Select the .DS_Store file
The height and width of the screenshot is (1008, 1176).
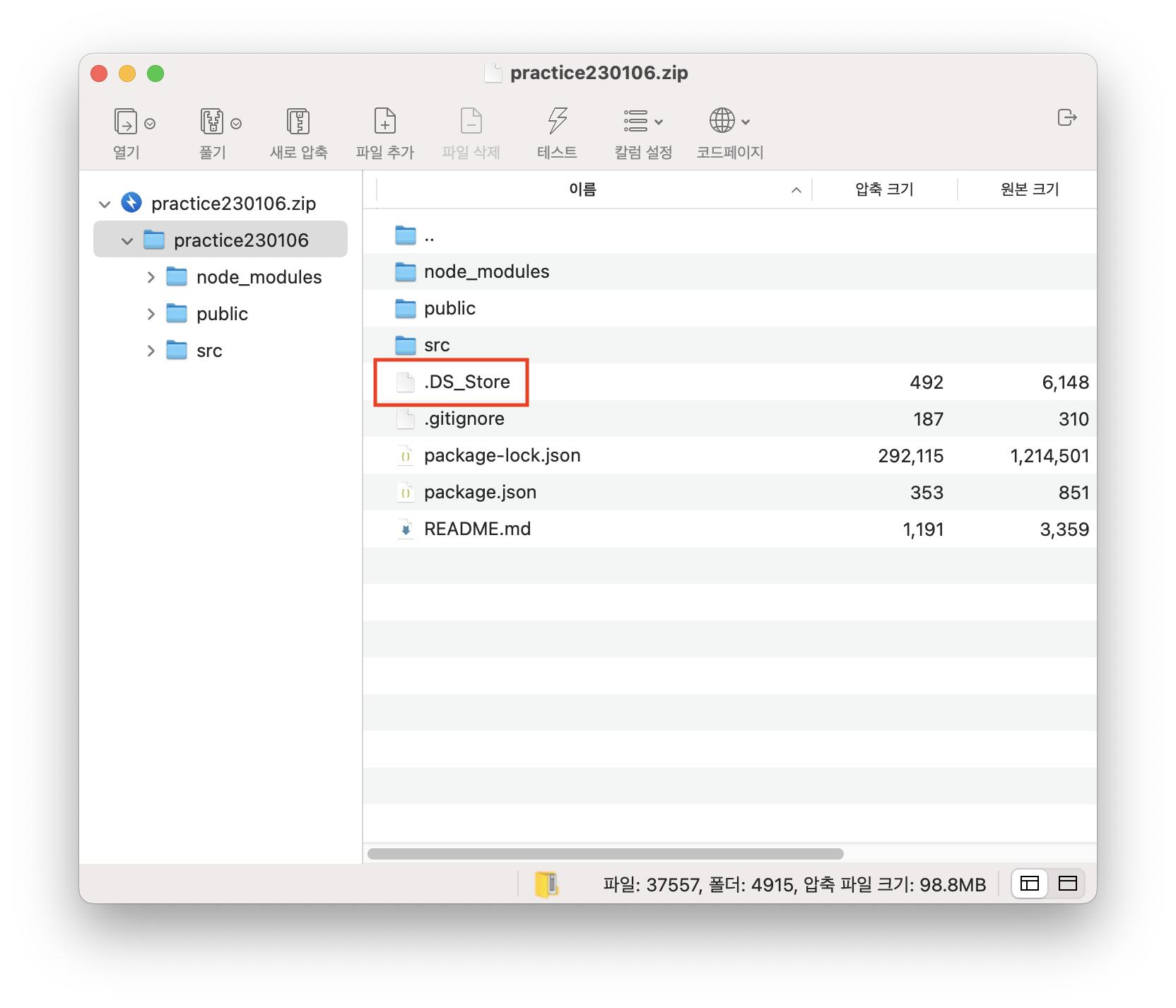click(730, 382)
